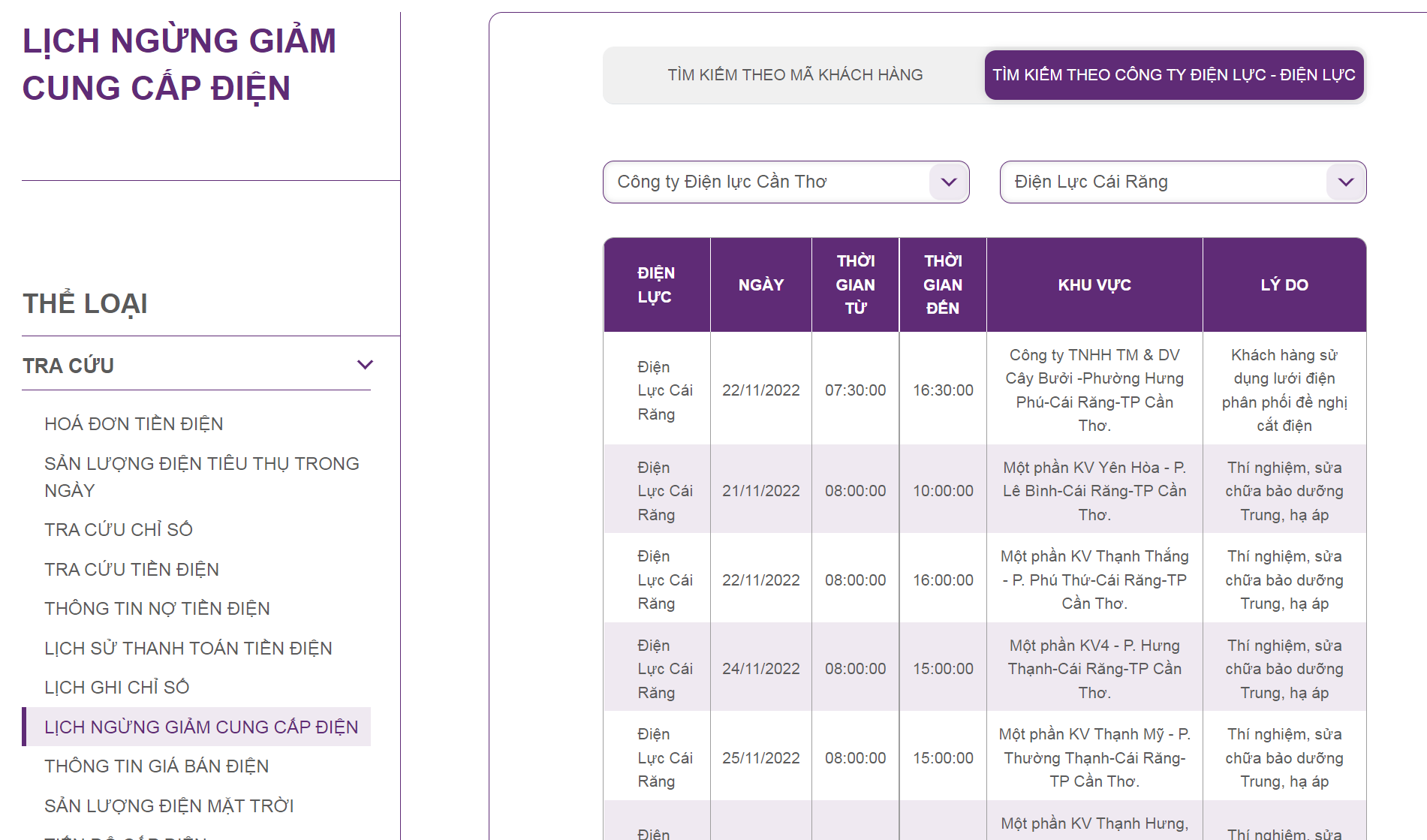View LỊCH SỬ THANH TOÁN TIỀN ĐIỆN
This screenshot has height=840, width=1427.
pyautogui.click(x=188, y=649)
